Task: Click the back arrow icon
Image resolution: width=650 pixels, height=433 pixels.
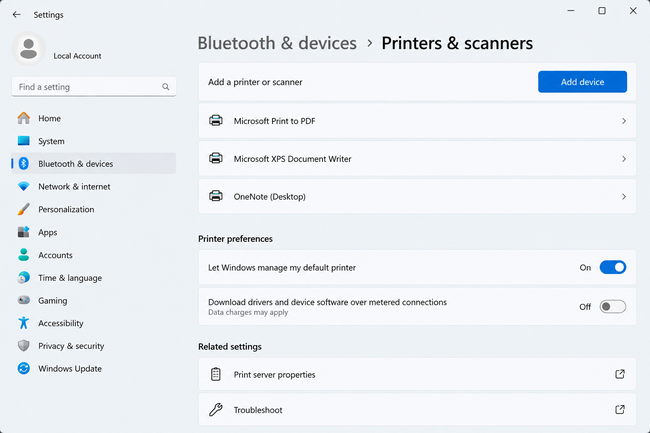Action: [x=17, y=15]
